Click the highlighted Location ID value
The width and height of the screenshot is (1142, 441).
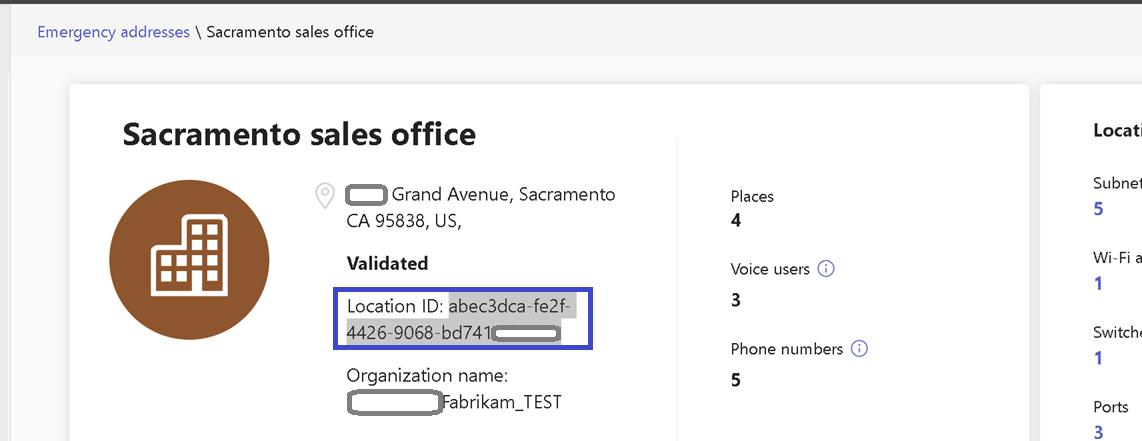coord(461,320)
